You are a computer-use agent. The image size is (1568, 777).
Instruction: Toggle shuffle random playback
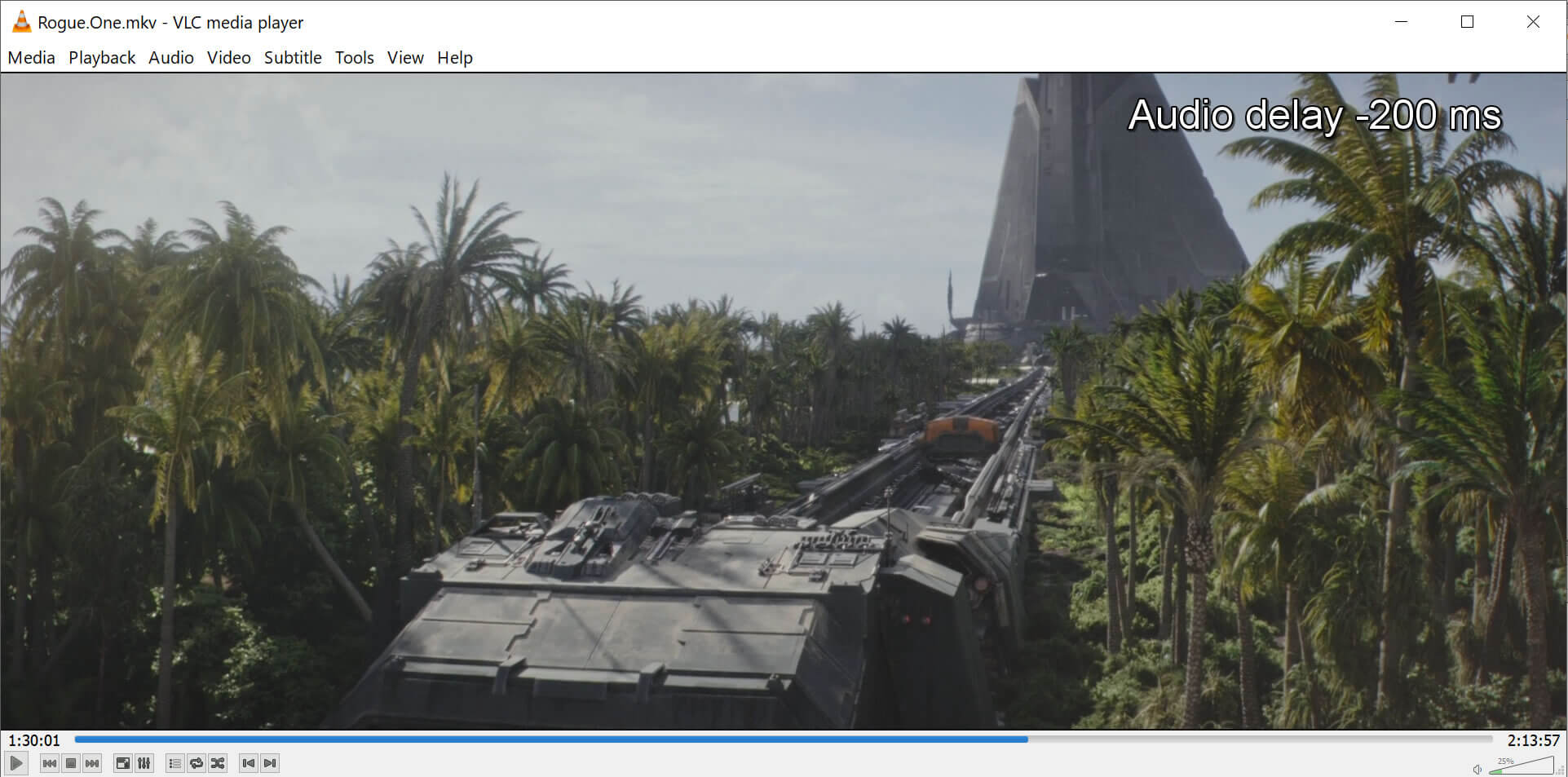tap(218, 764)
